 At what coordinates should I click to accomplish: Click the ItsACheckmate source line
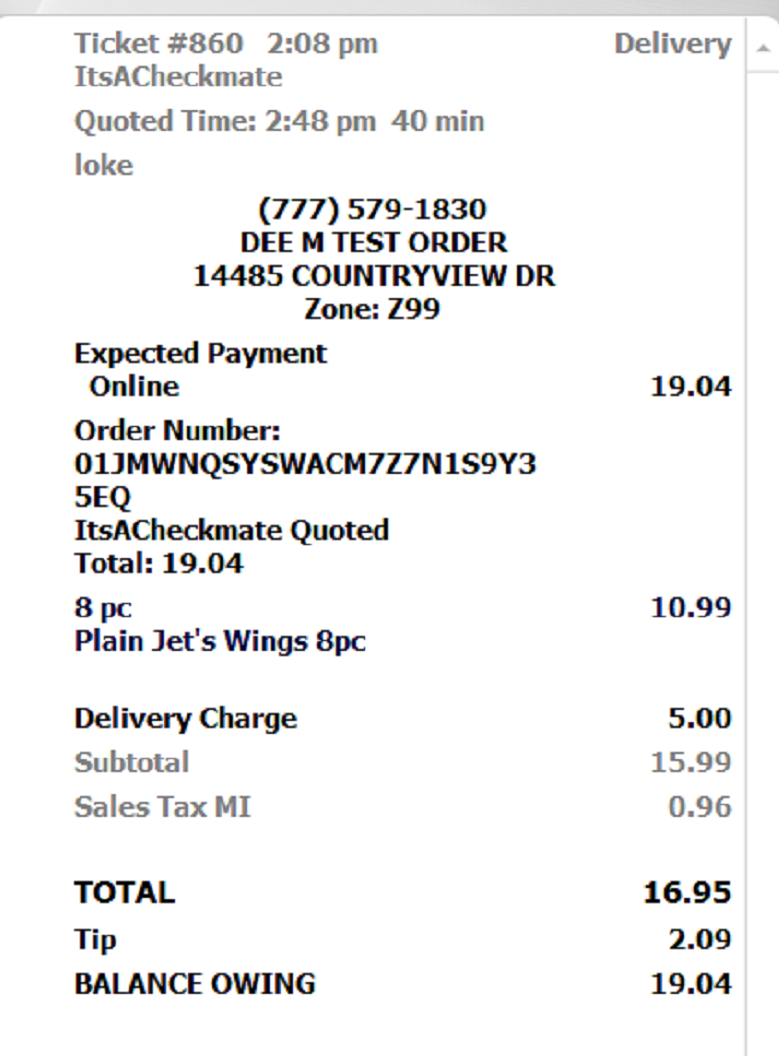(x=178, y=77)
